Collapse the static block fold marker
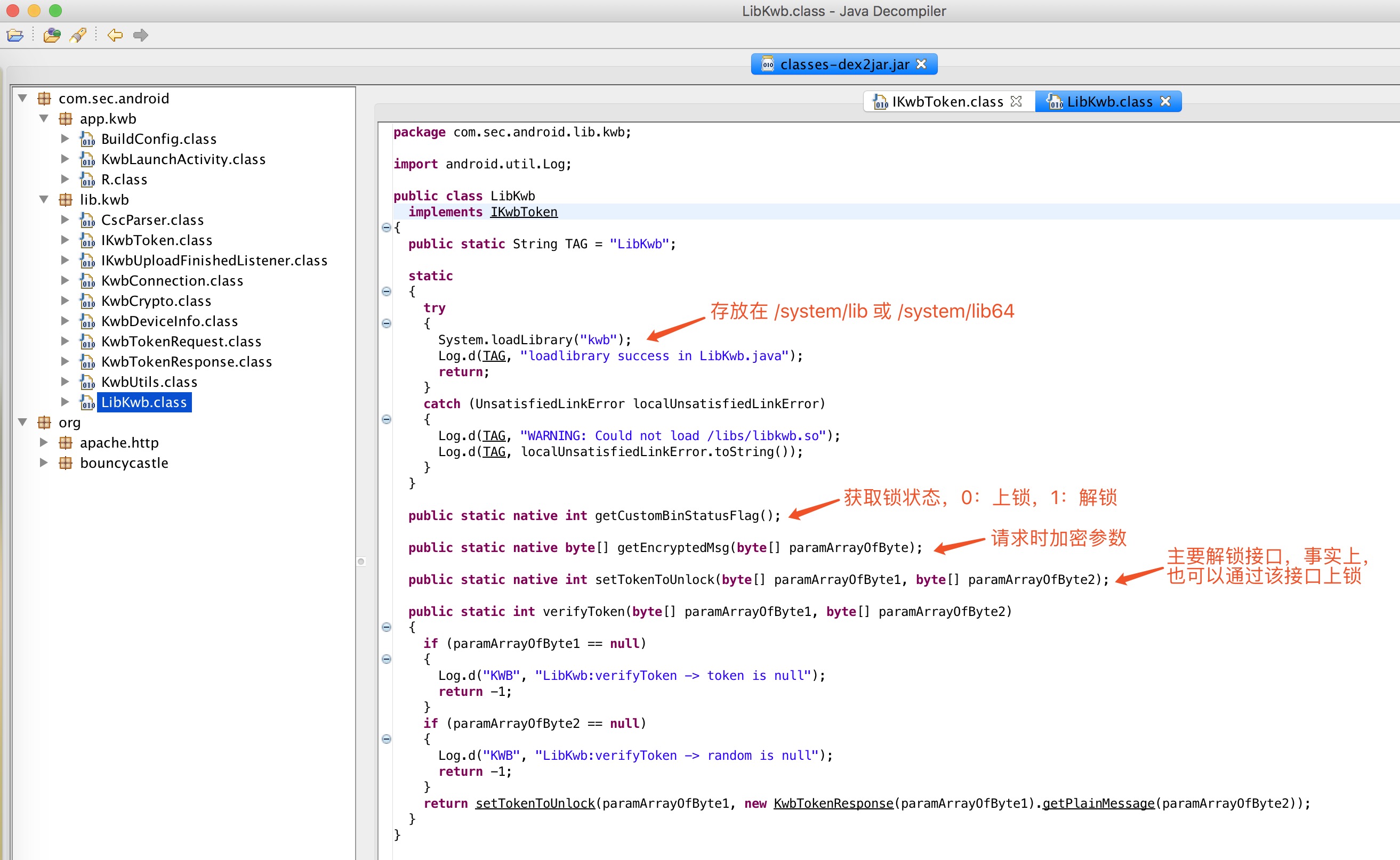This screenshot has width=1400, height=860. [387, 291]
